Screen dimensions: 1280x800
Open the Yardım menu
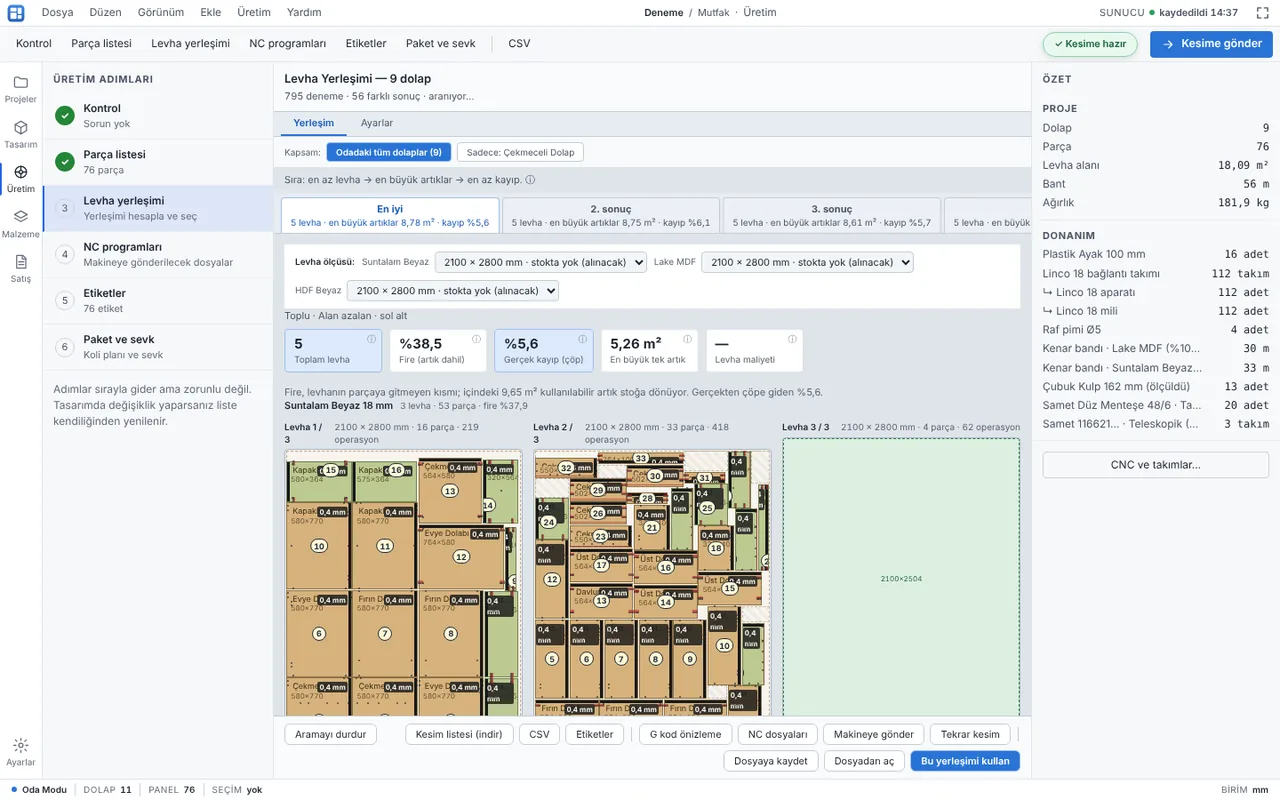tap(304, 13)
